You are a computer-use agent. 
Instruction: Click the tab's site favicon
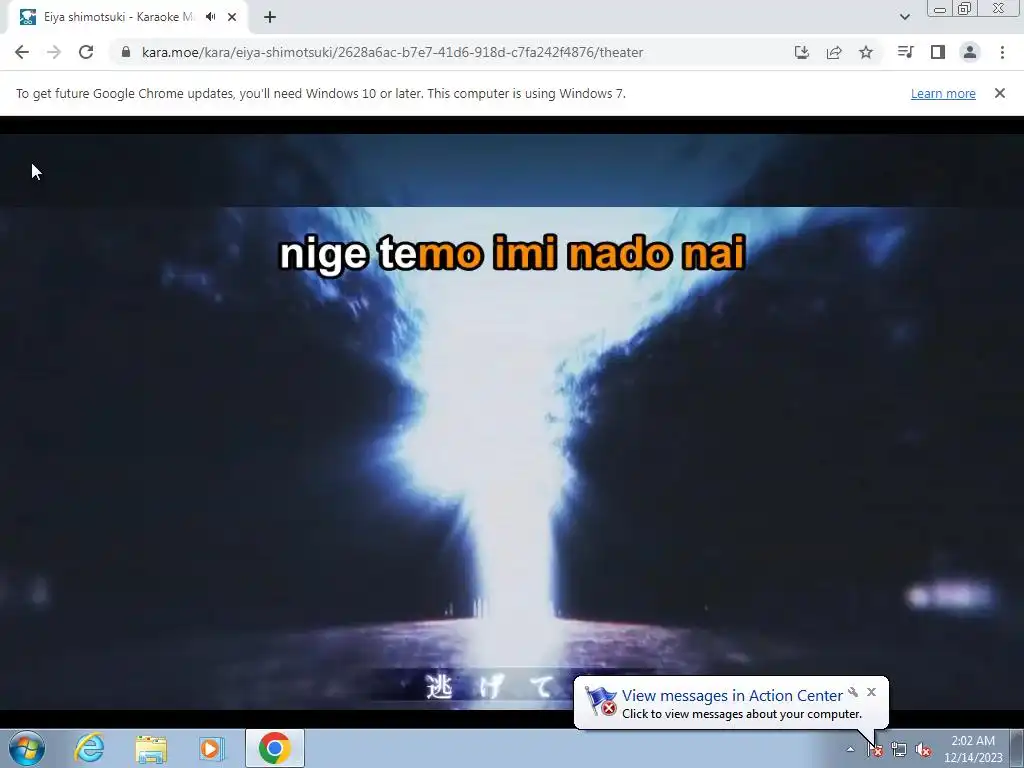coord(27,17)
